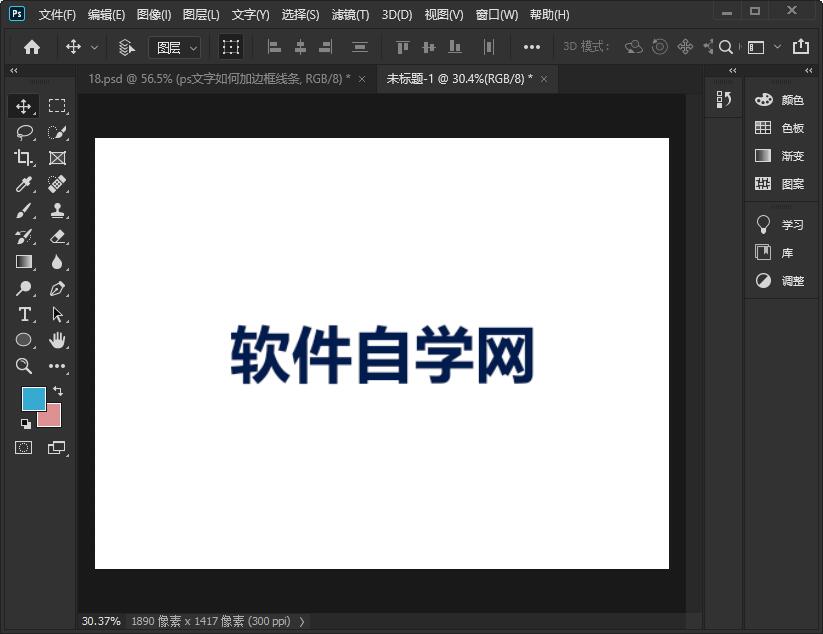This screenshot has width=823, height=634.
Task: Click the blue foreground color swatch
Action: pyautogui.click(x=34, y=399)
